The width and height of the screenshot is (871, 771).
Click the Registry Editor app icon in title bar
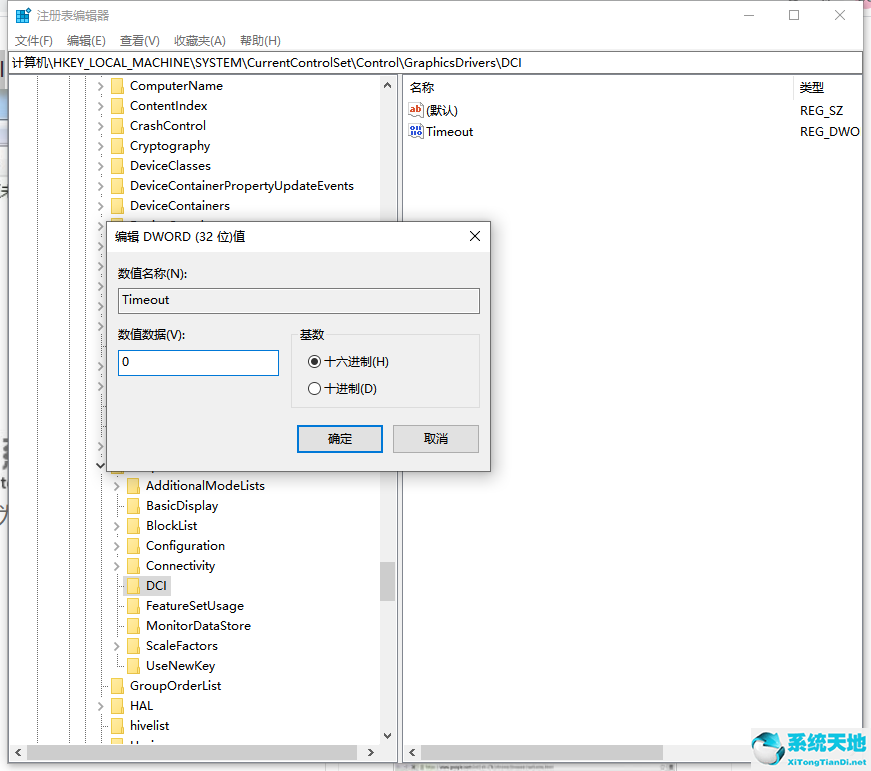[22, 15]
